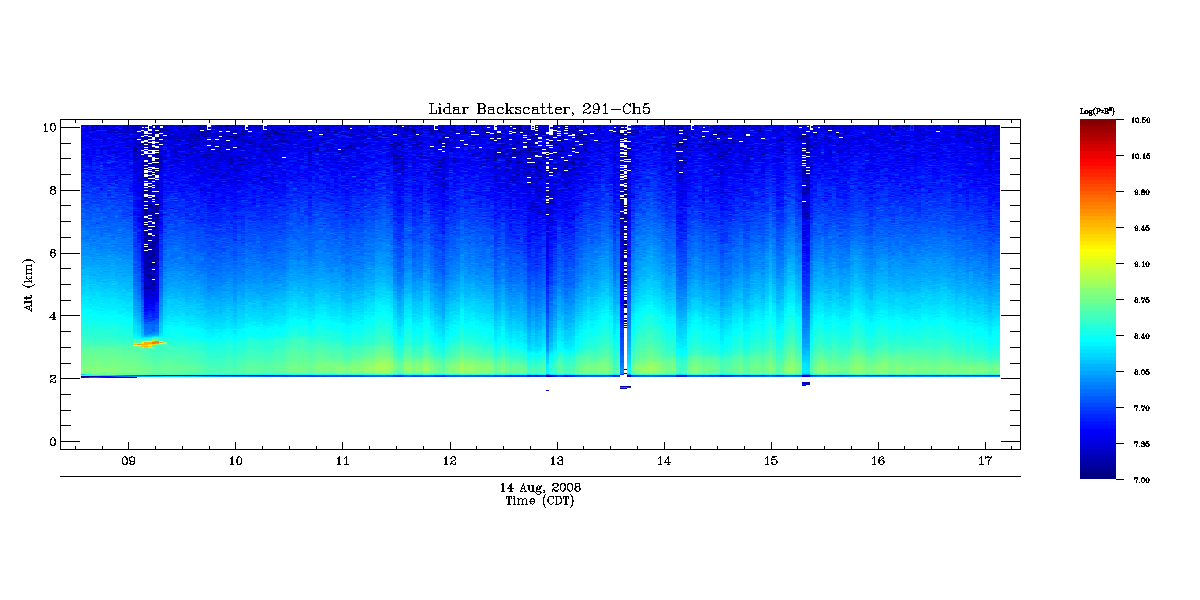
Task: Click the x-axis tick label '13'
Action: [557, 461]
